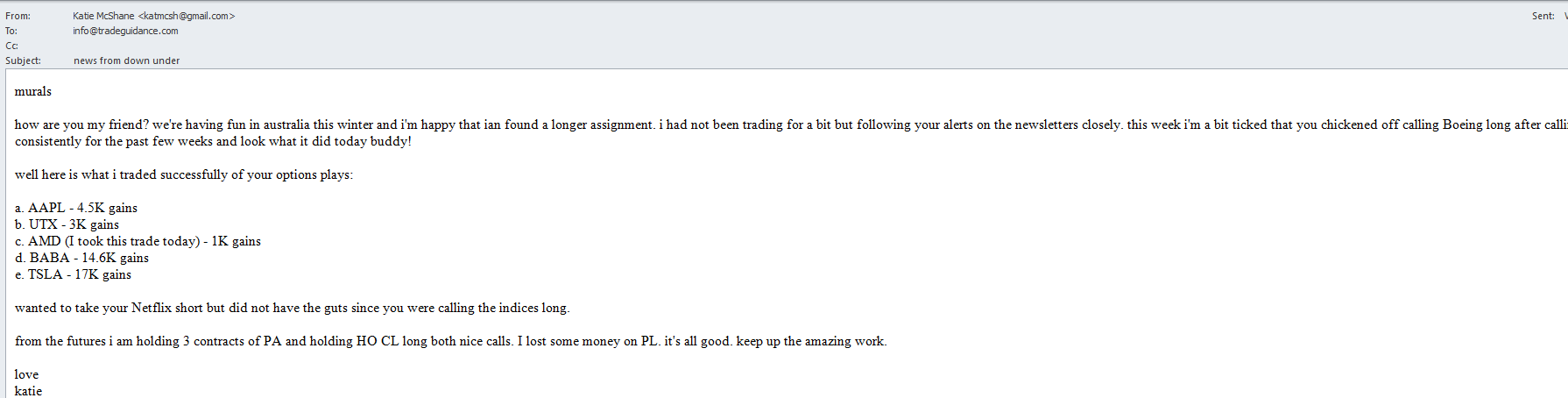Viewport: 1568px width, 398px height.
Task: Click the 'consistently for the past few weeks' line
Action: [213, 141]
